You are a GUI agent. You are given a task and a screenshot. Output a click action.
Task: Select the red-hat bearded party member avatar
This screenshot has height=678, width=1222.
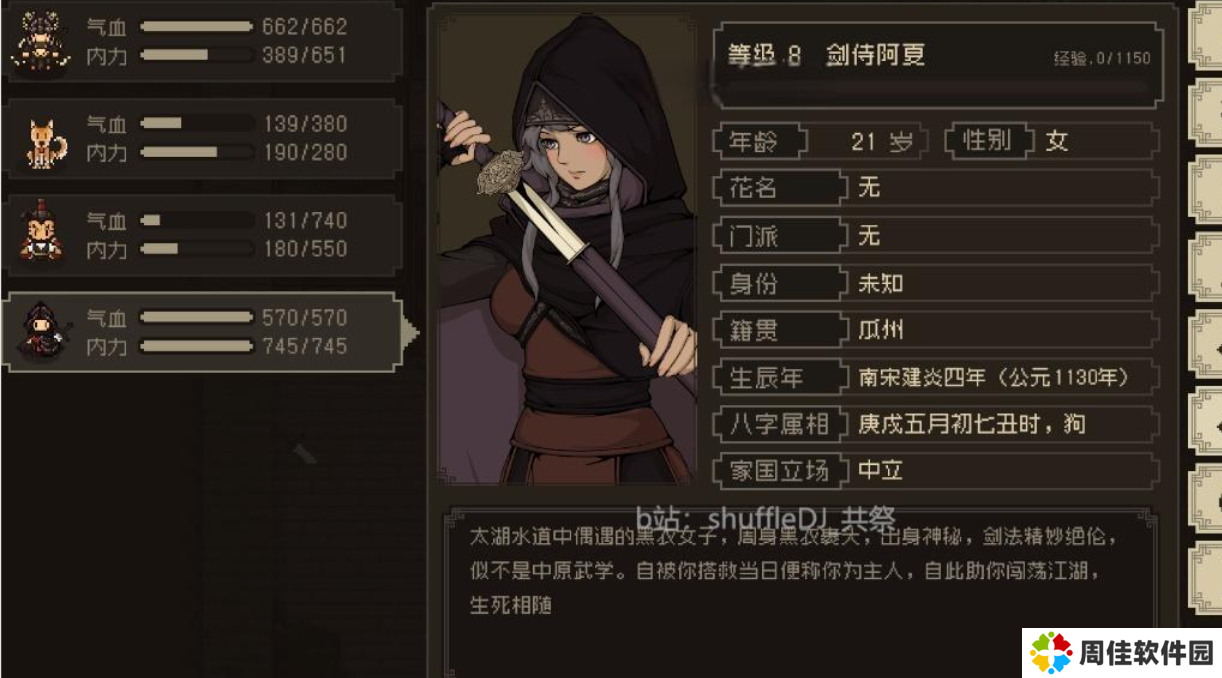(x=41, y=232)
